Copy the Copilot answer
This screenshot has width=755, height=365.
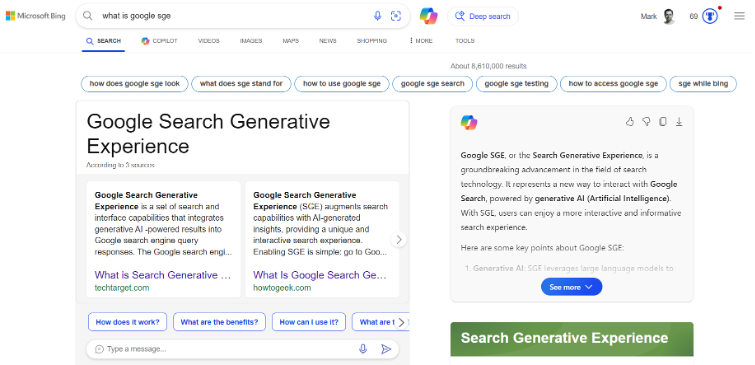click(663, 122)
